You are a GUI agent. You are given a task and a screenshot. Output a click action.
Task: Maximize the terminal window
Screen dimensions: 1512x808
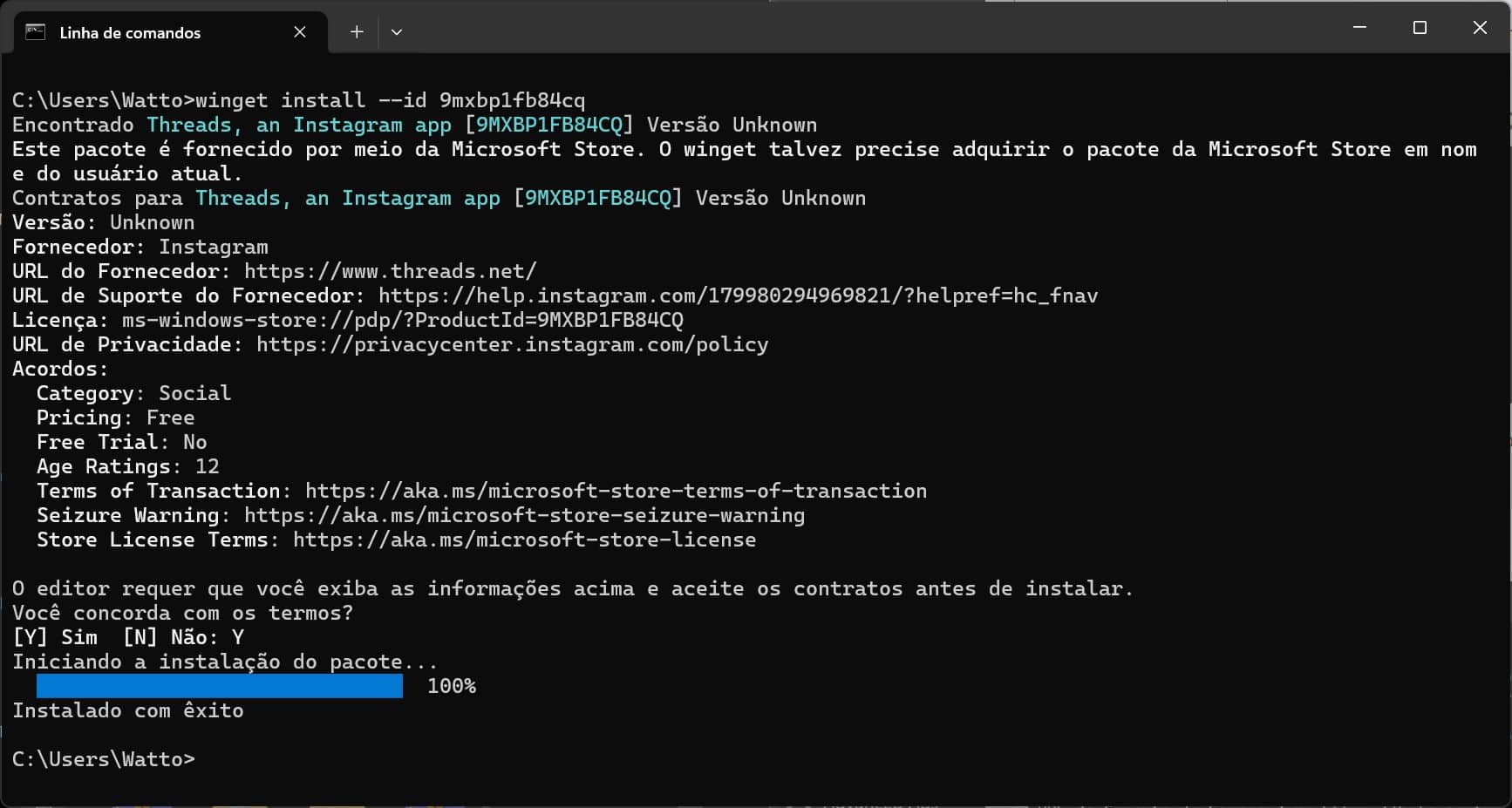[x=1420, y=28]
